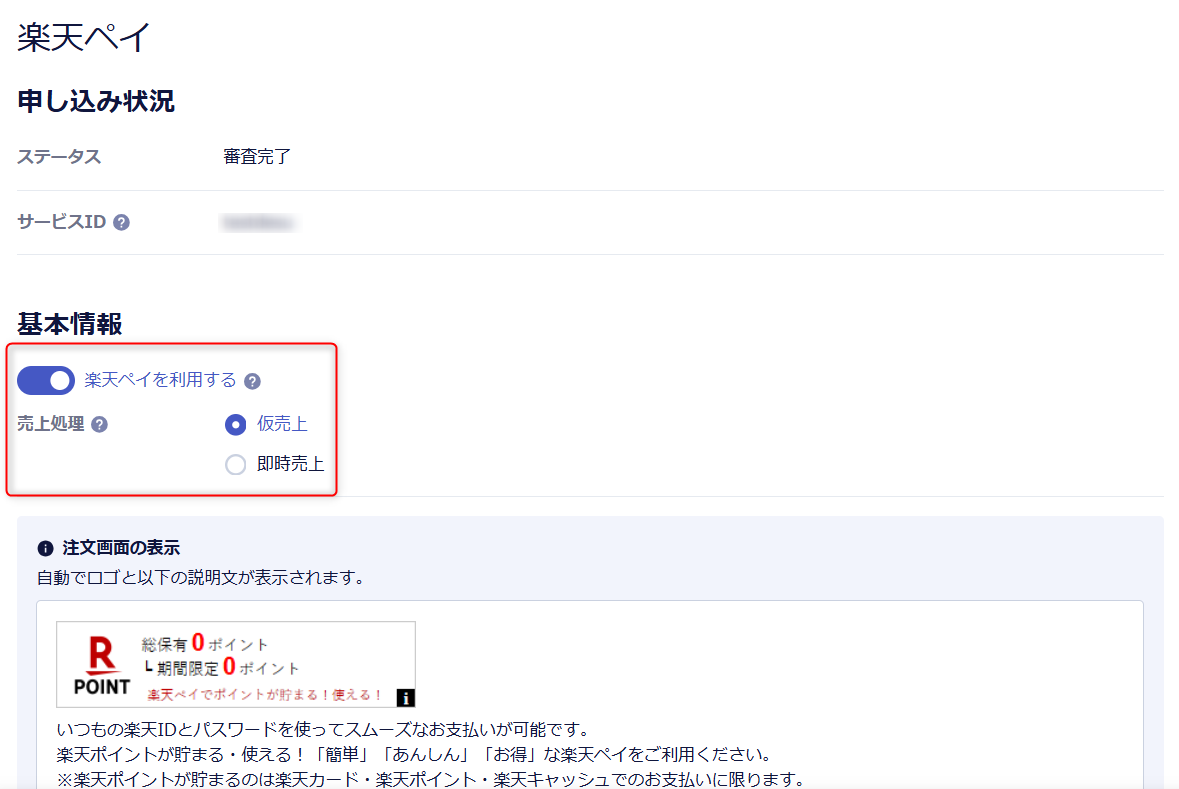Click the help icon beside サービスID
This screenshot has height=789, width=1179.
click(x=121, y=223)
